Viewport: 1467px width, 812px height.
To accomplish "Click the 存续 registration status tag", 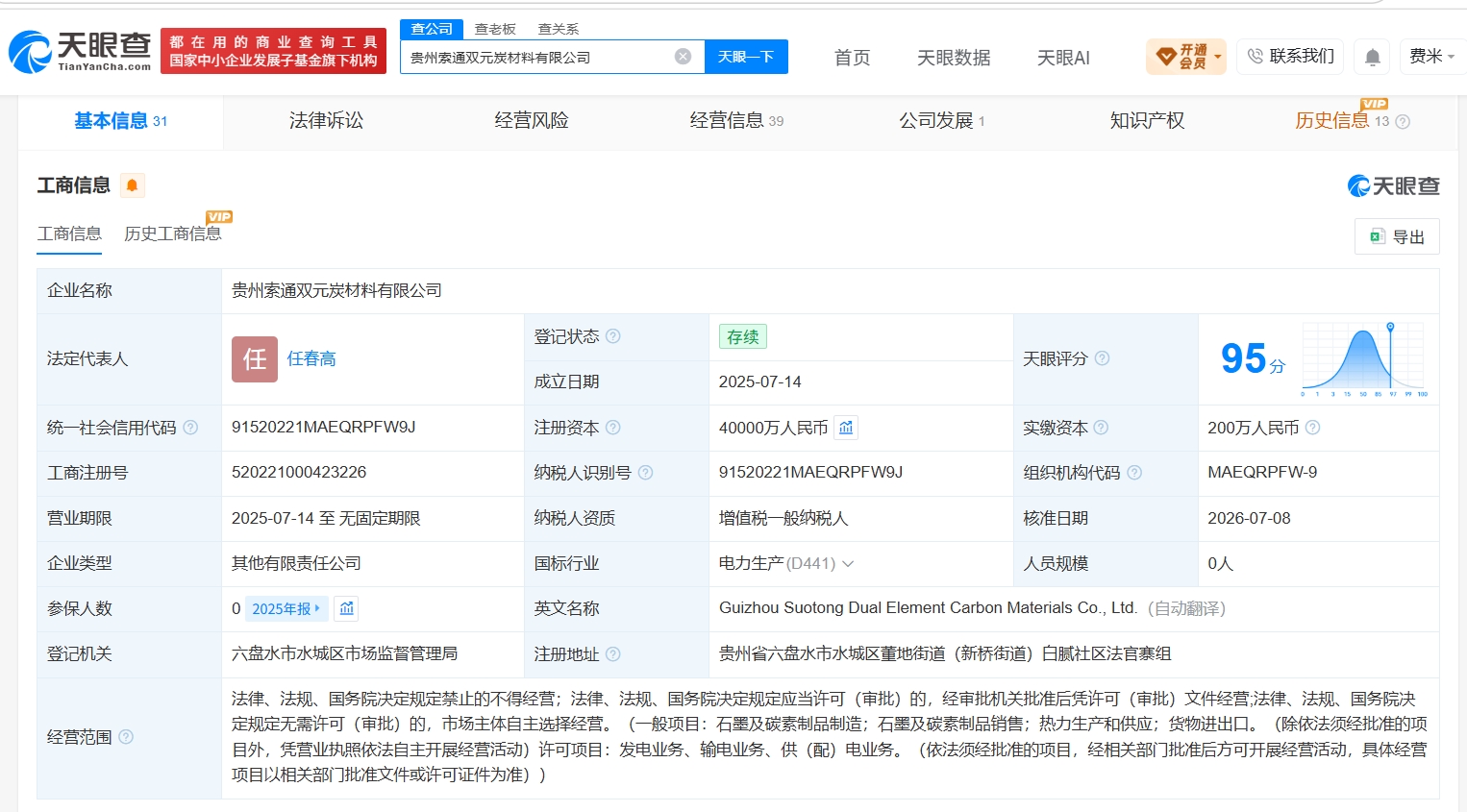I will coord(742,336).
